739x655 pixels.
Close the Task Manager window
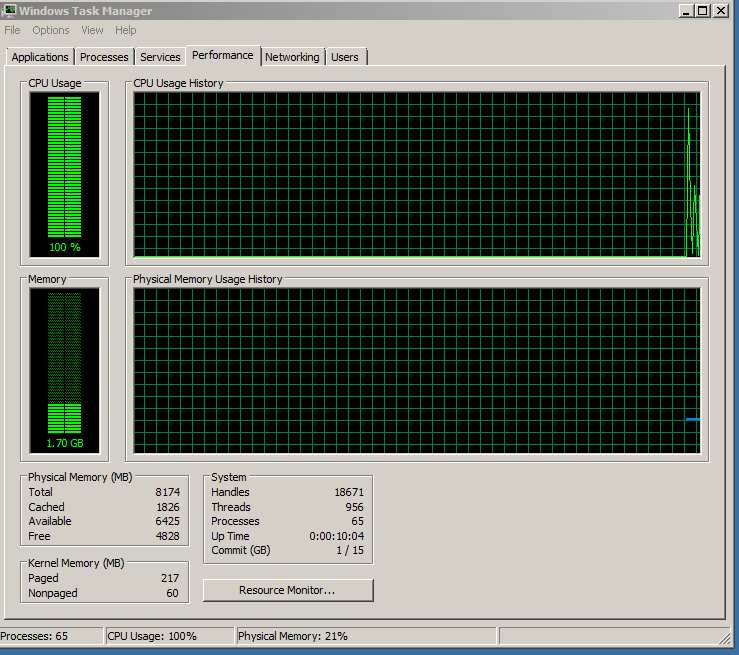click(x=721, y=10)
